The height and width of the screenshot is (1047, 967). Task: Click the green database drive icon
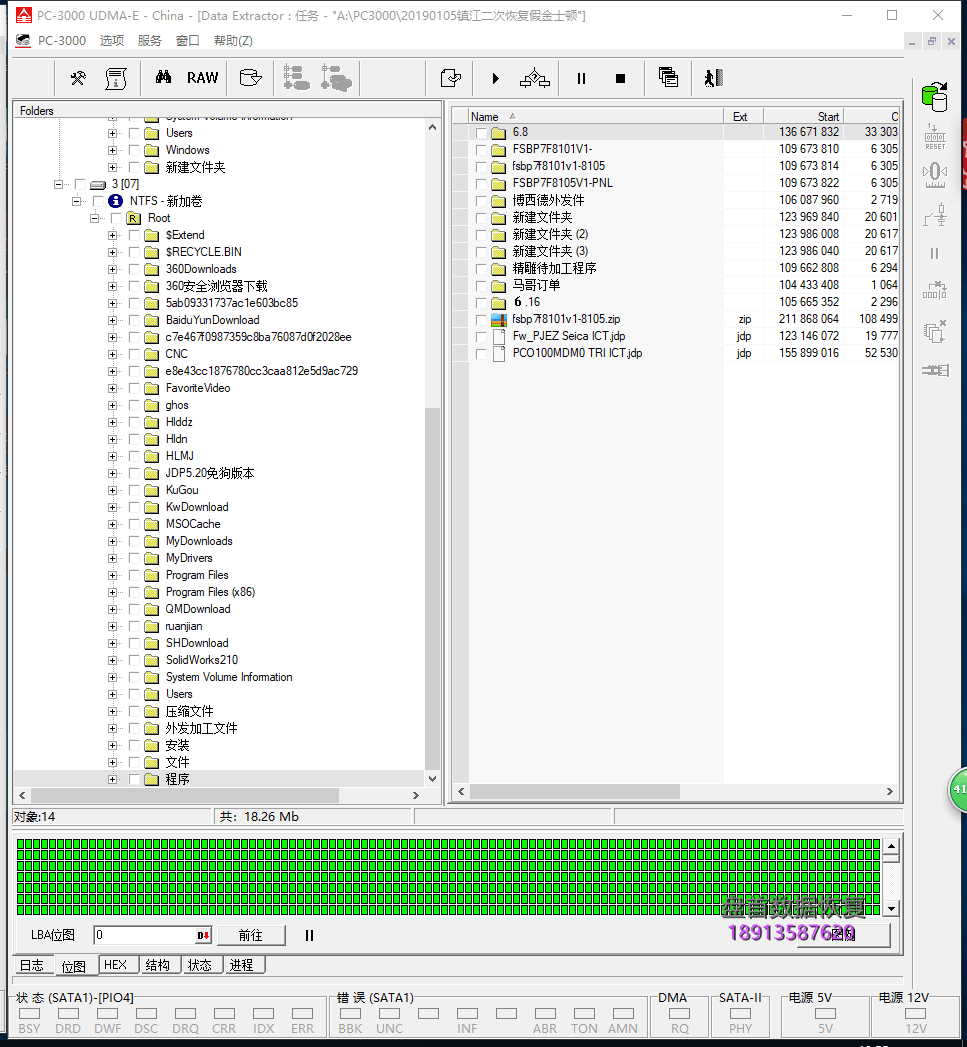pos(934,96)
